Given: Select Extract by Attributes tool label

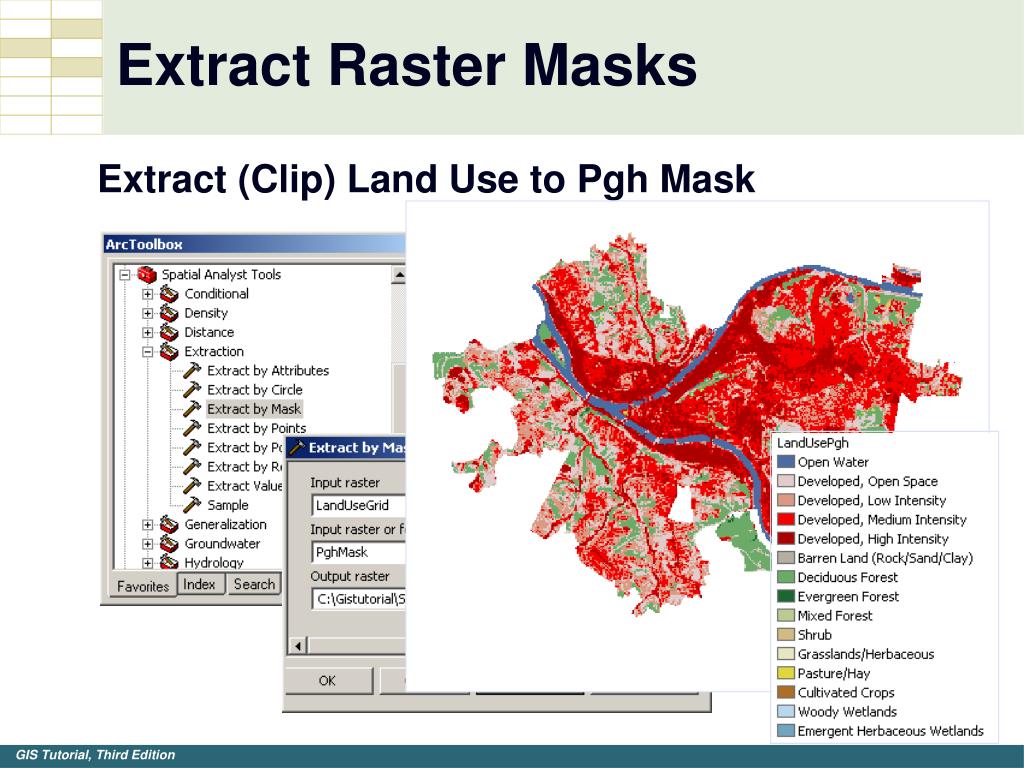Looking at the screenshot, I should (x=268, y=370).
